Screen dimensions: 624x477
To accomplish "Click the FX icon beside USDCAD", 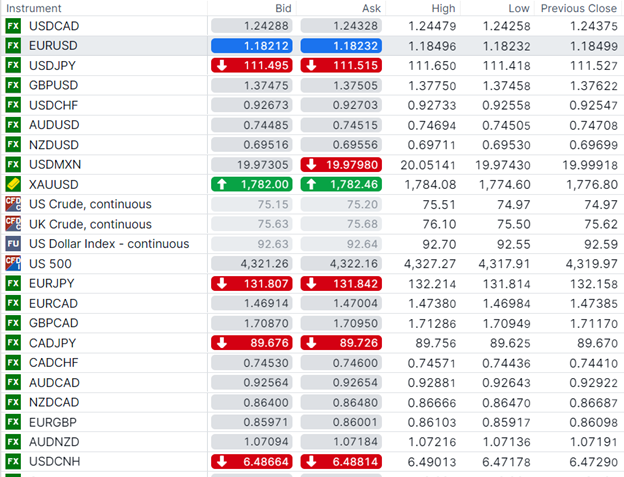I will pyautogui.click(x=13, y=26).
